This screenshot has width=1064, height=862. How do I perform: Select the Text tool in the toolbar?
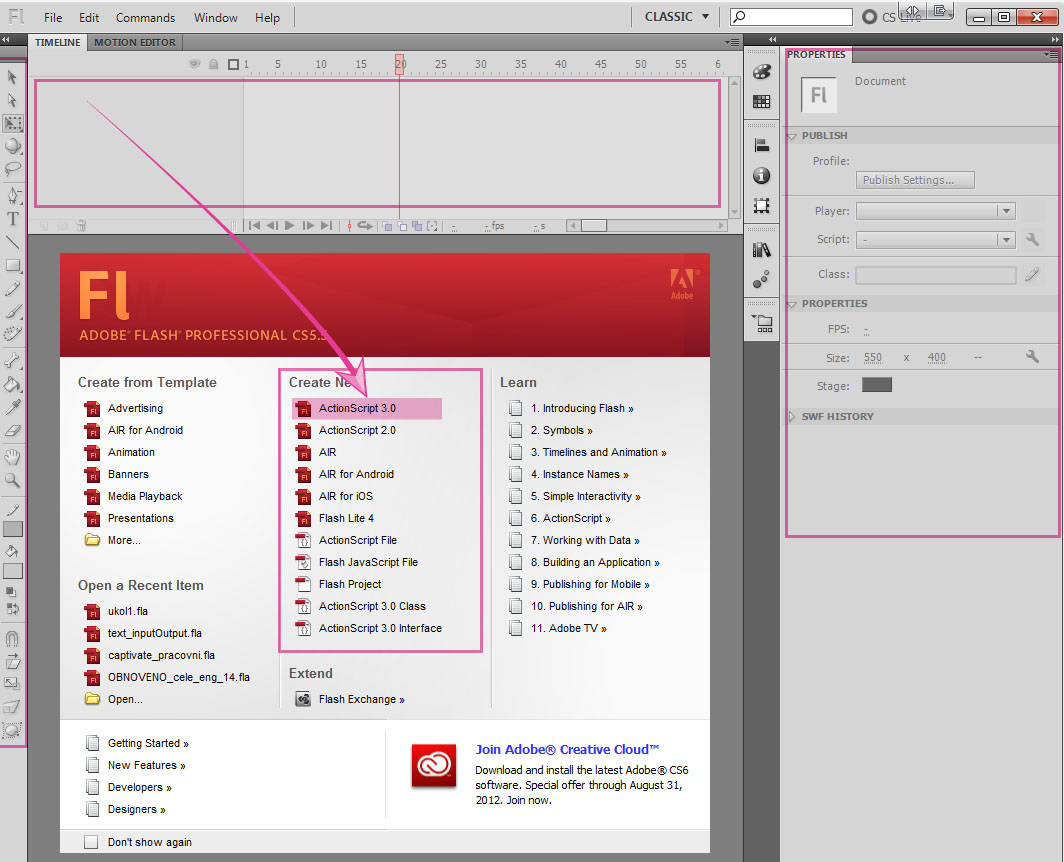point(13,218)
